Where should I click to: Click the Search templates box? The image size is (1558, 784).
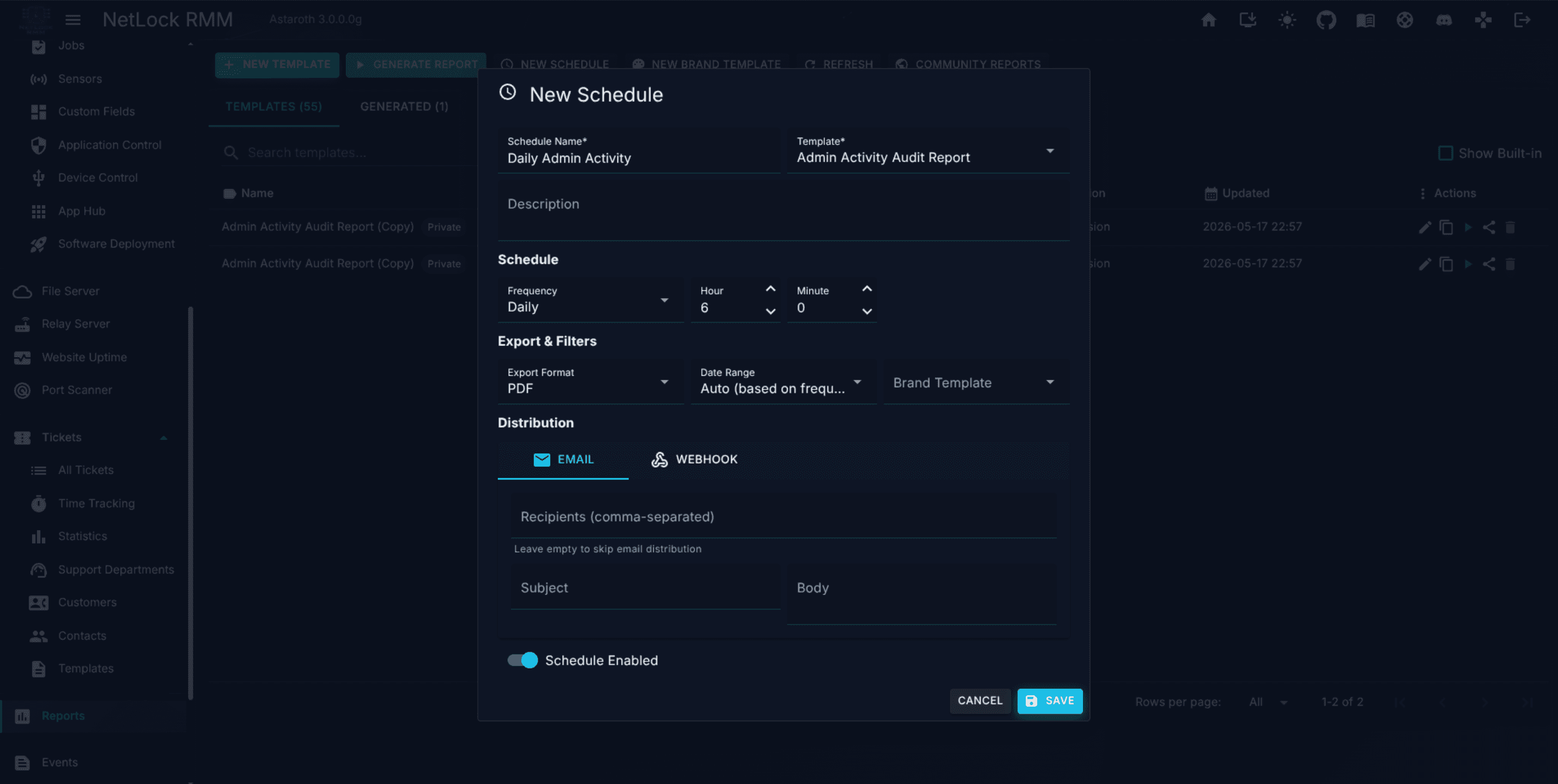[x=349, y=152]
